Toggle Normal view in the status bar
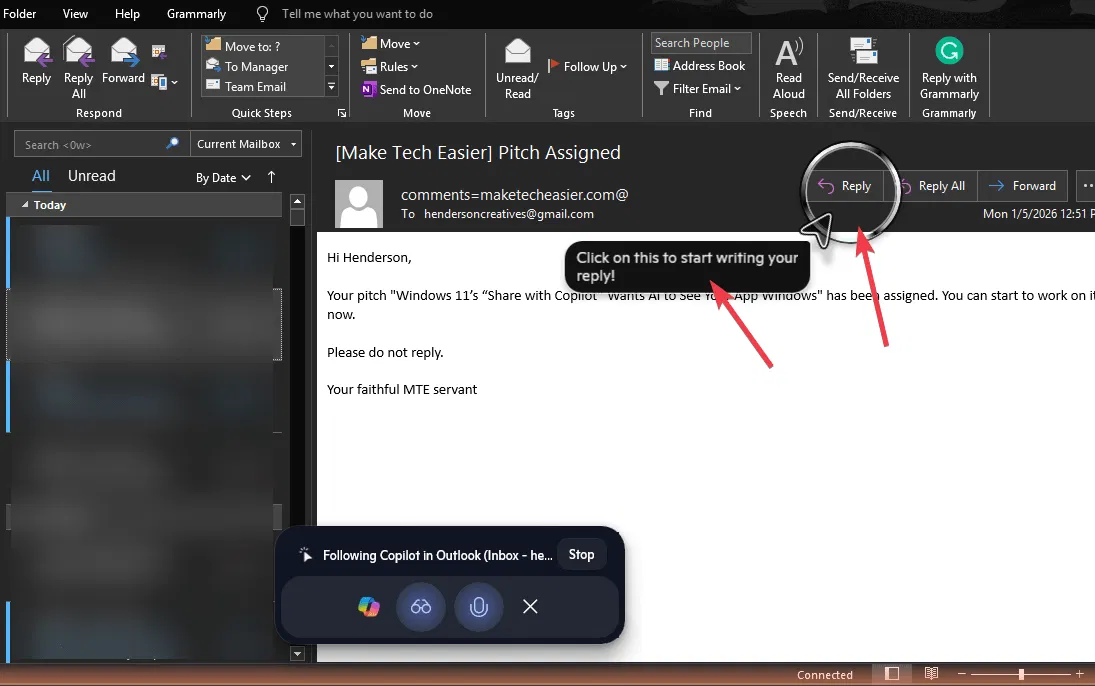1095x686 pixels. click(892, 673)
